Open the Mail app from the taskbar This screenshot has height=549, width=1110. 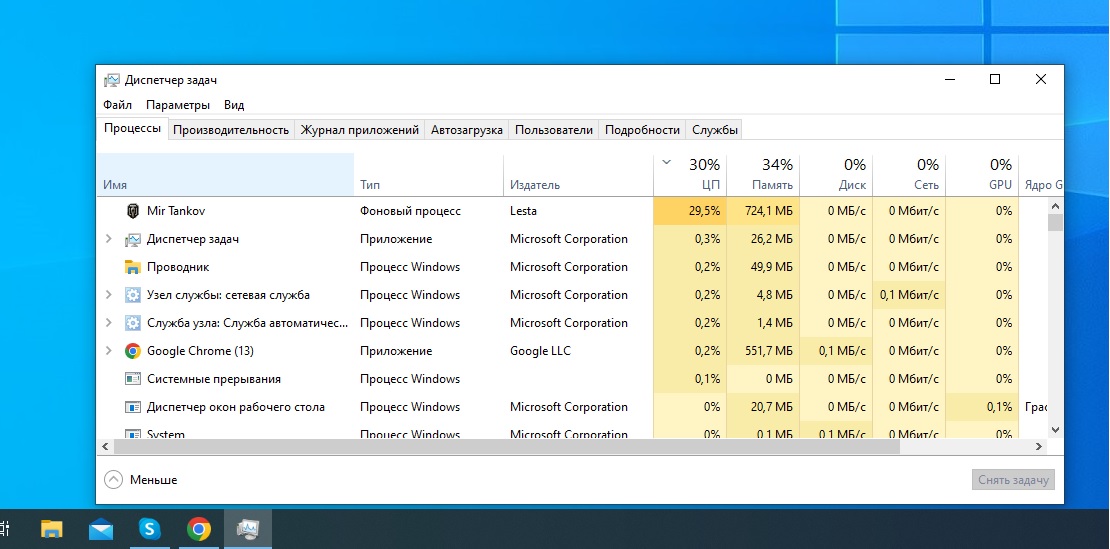point(101,529)
